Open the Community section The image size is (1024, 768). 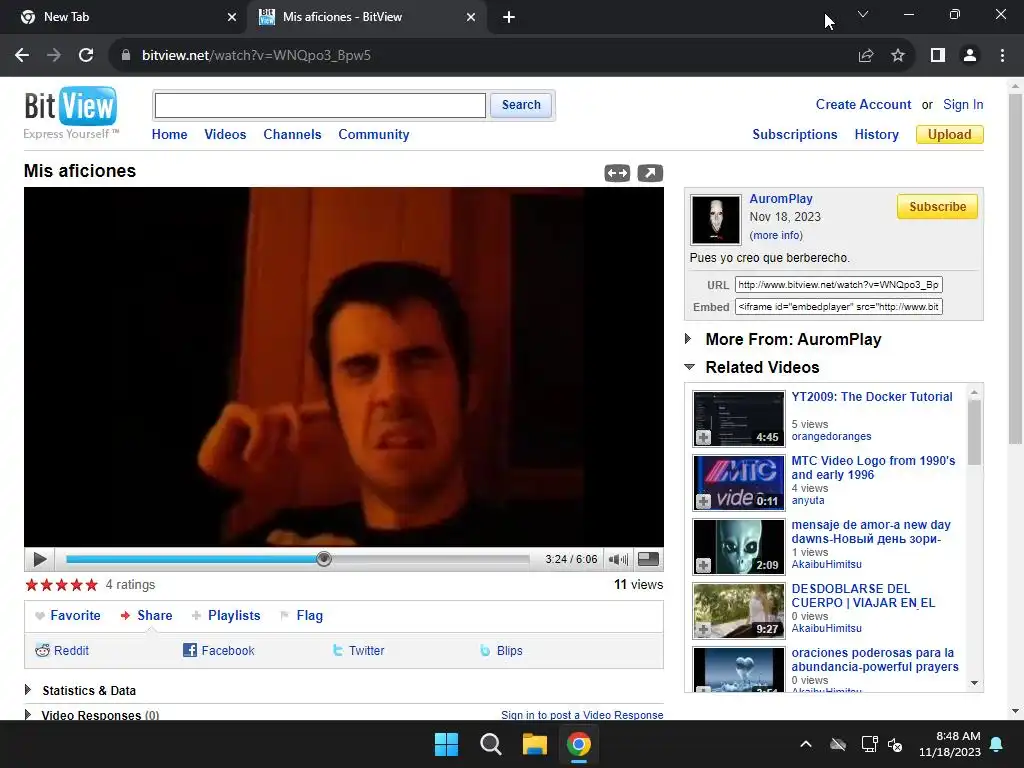[x=374, y=135]
